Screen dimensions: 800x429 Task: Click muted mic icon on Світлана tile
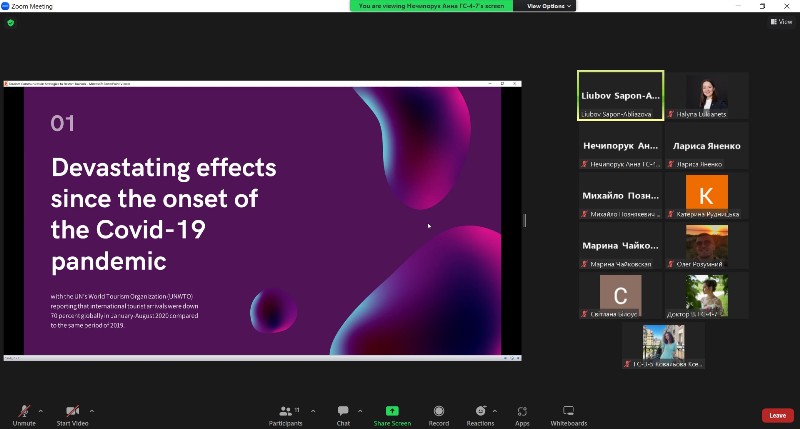(x=585, y=314)
